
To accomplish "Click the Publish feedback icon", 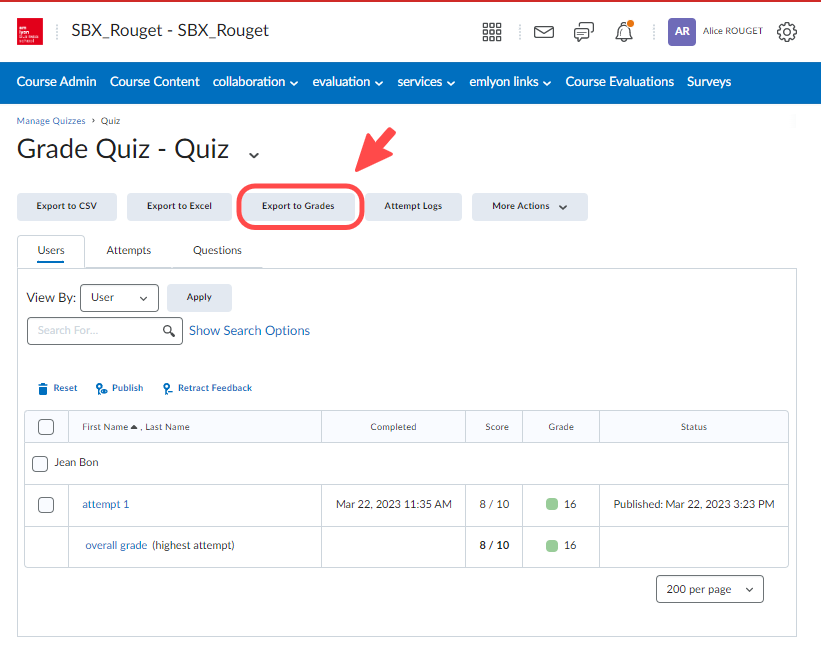I will pos(101,389).
